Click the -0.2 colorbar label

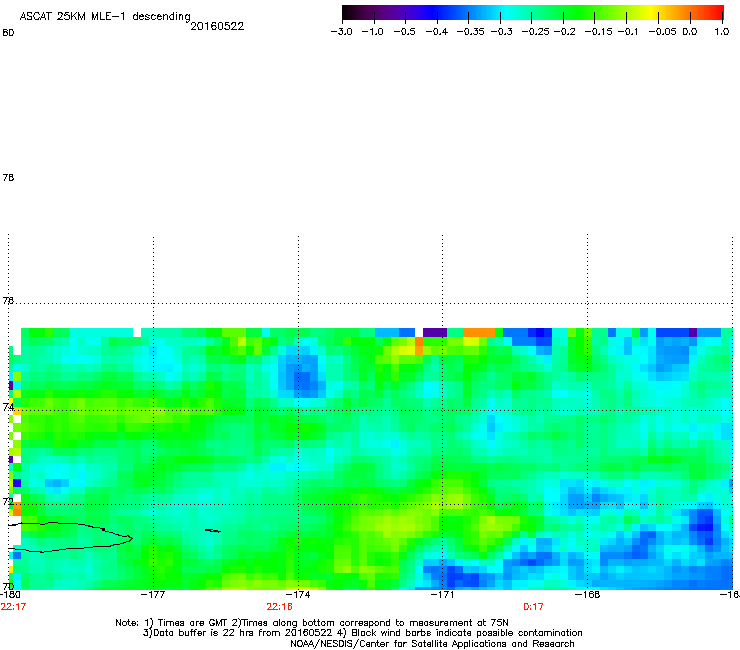(x=564, y=32)
